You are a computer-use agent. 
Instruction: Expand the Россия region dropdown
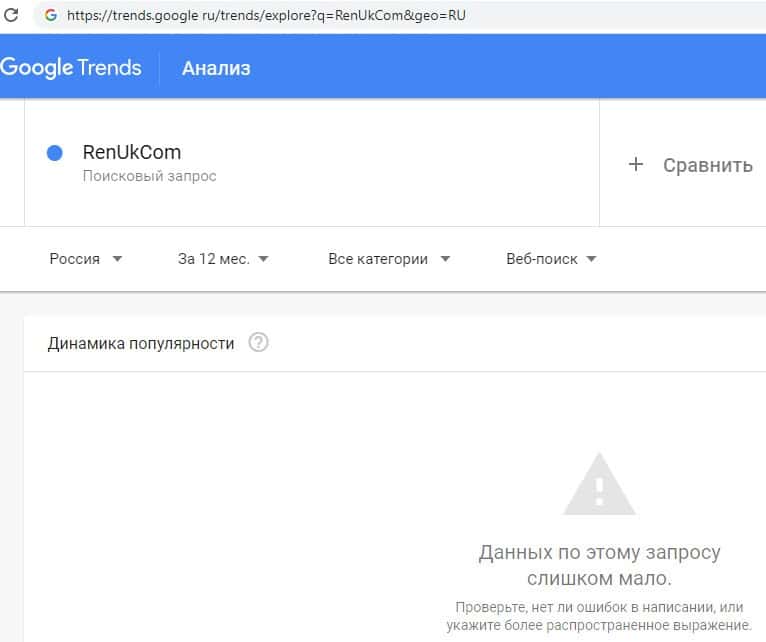85,259
